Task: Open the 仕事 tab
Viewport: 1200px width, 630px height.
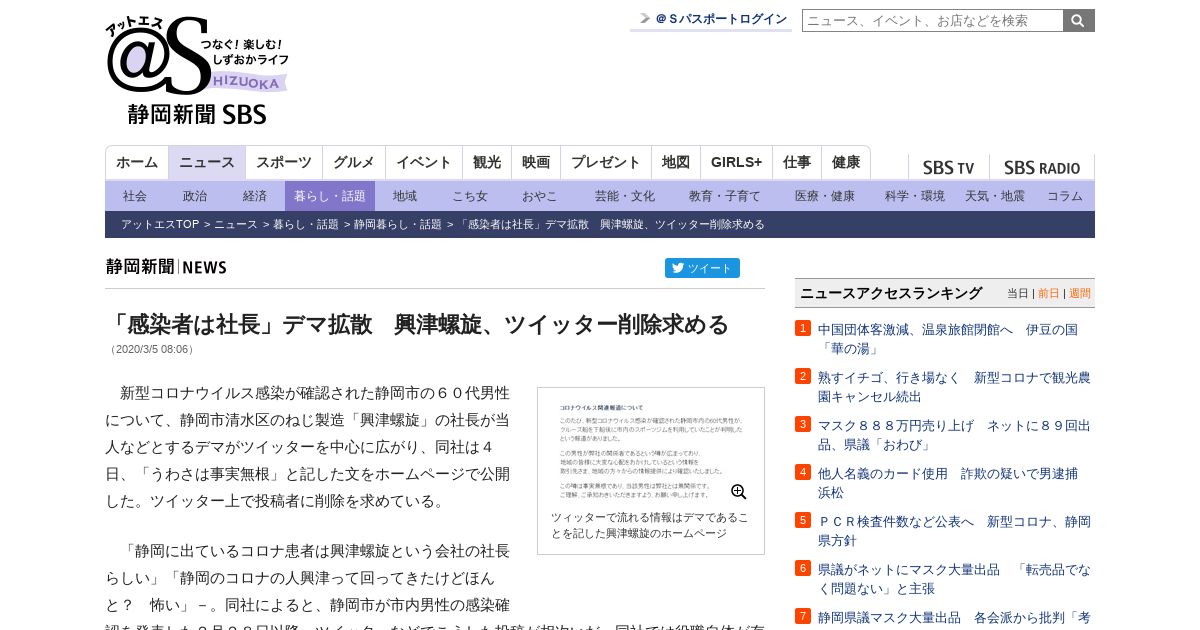Action: click(x=797, y=163)
